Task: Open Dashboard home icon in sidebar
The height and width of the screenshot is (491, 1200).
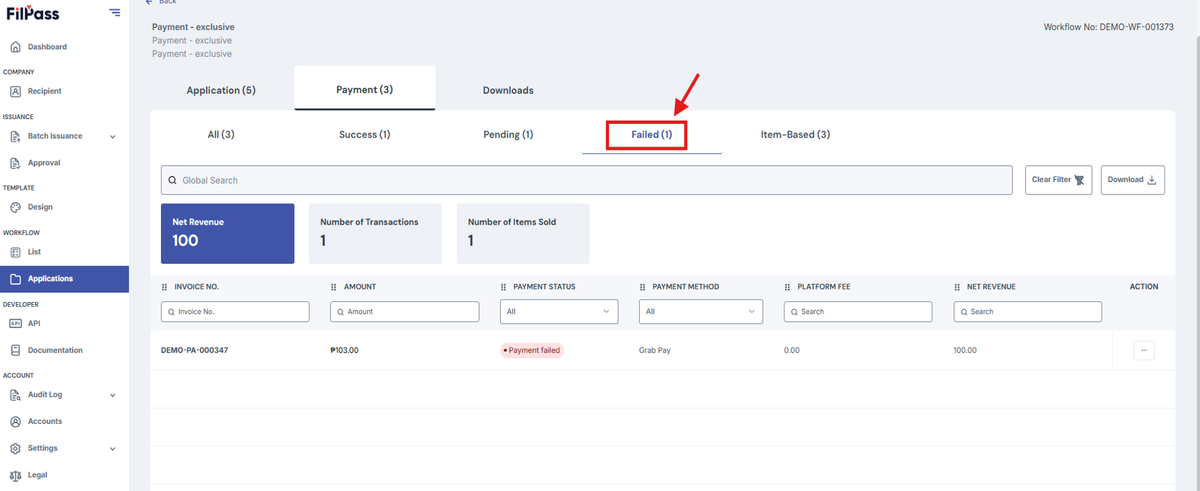Action: 15,47
